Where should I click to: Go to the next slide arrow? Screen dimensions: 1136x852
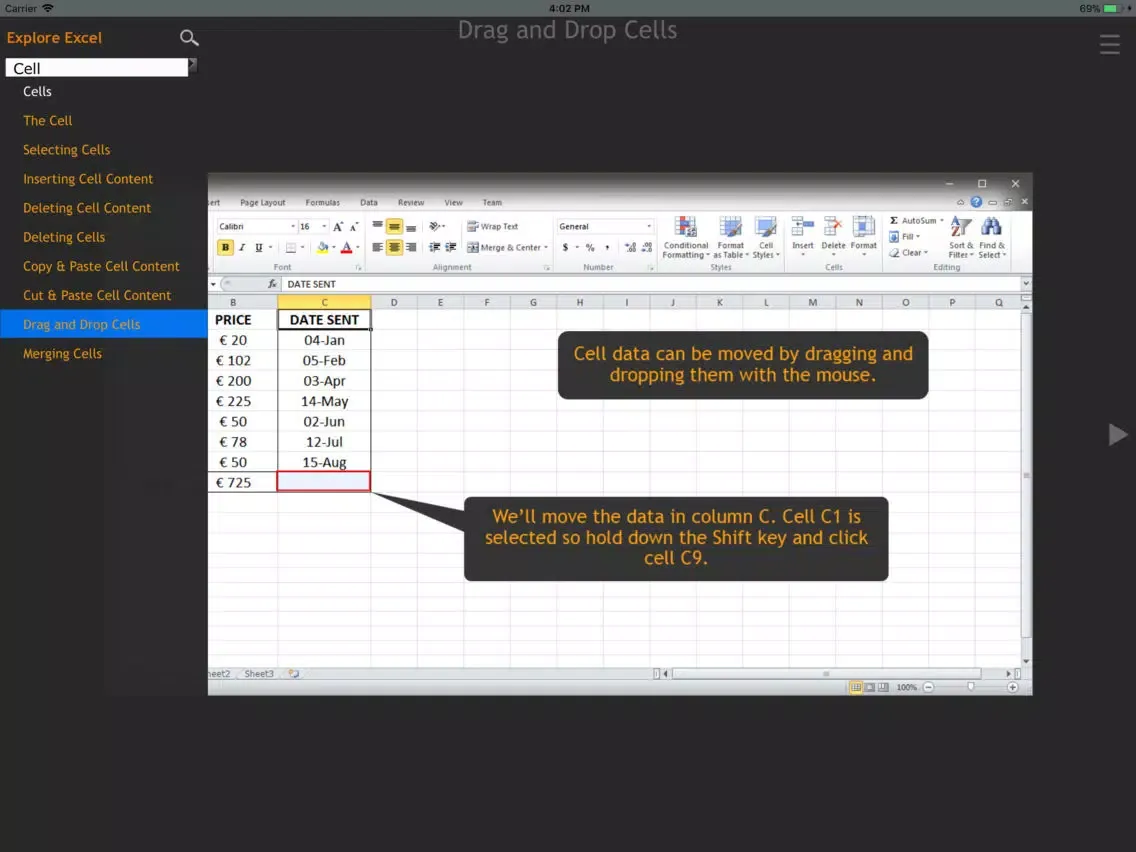pos(1117,435)
